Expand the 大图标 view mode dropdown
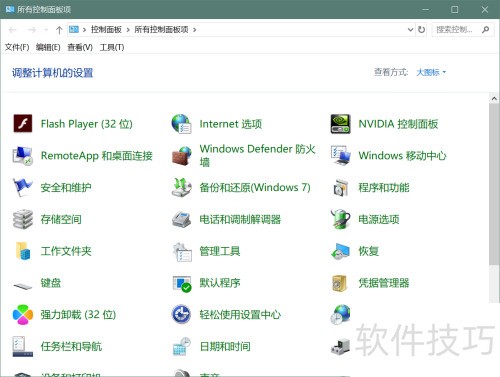This screenshot has width=500, height=377. pyautogui.click(x=431, y=72)
